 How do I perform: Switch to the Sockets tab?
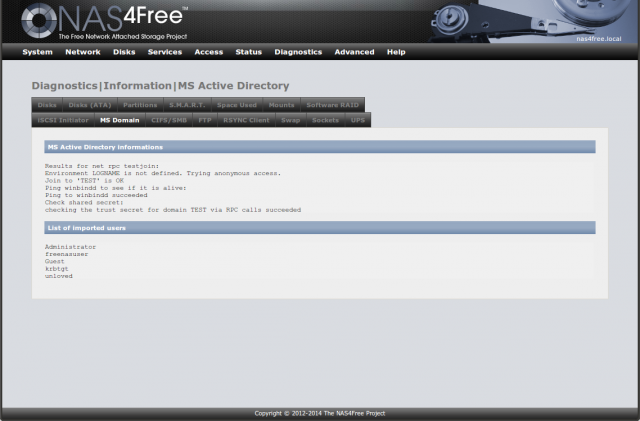[325, 120]
